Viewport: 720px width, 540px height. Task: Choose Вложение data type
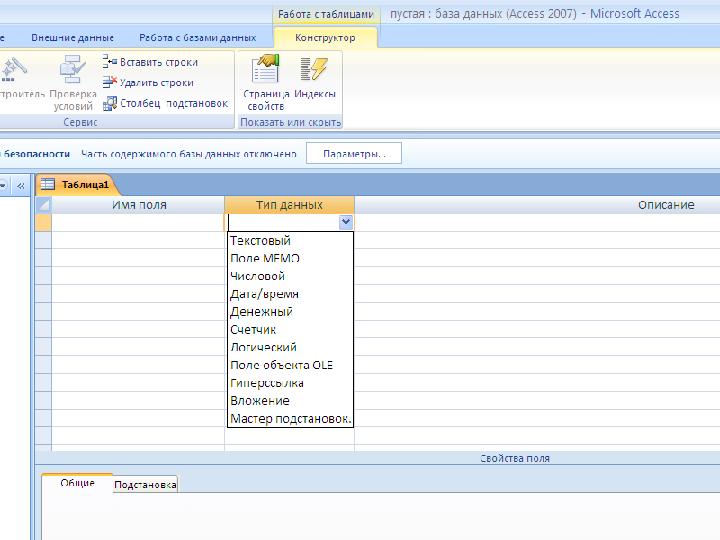[x=290, y=401]
